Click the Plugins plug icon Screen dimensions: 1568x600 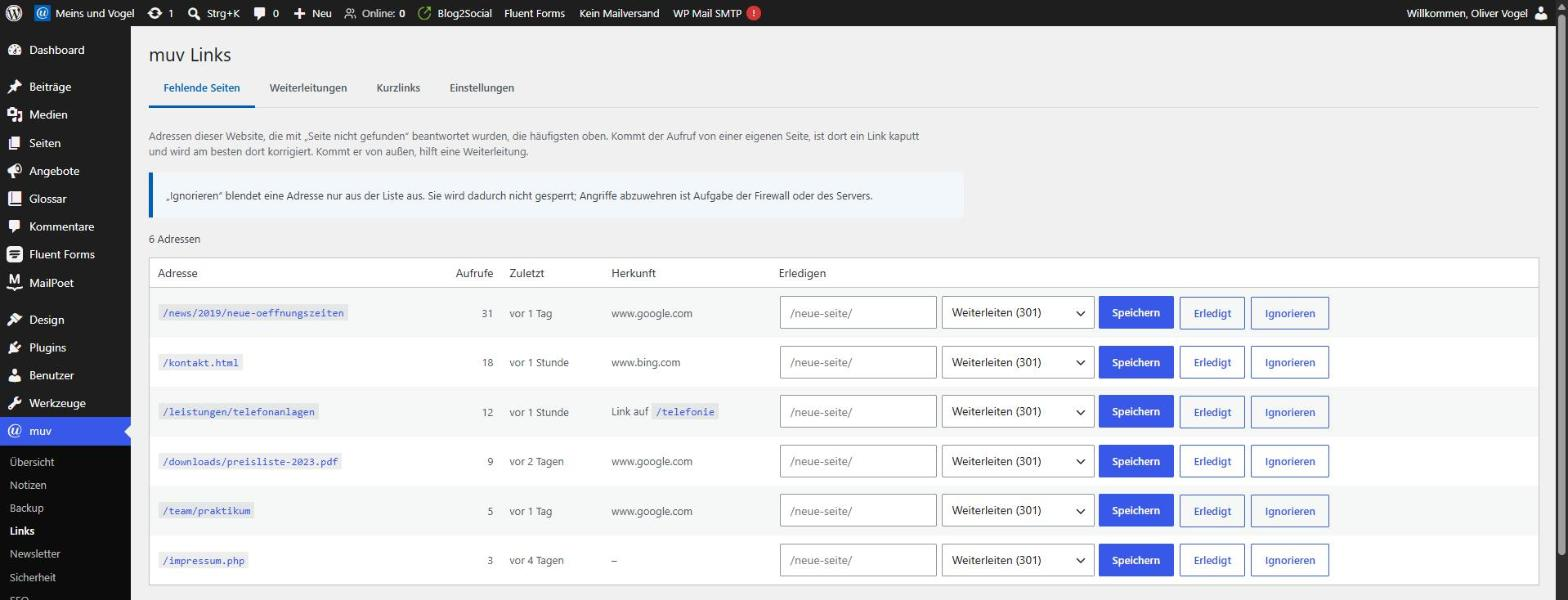point(14,348)
